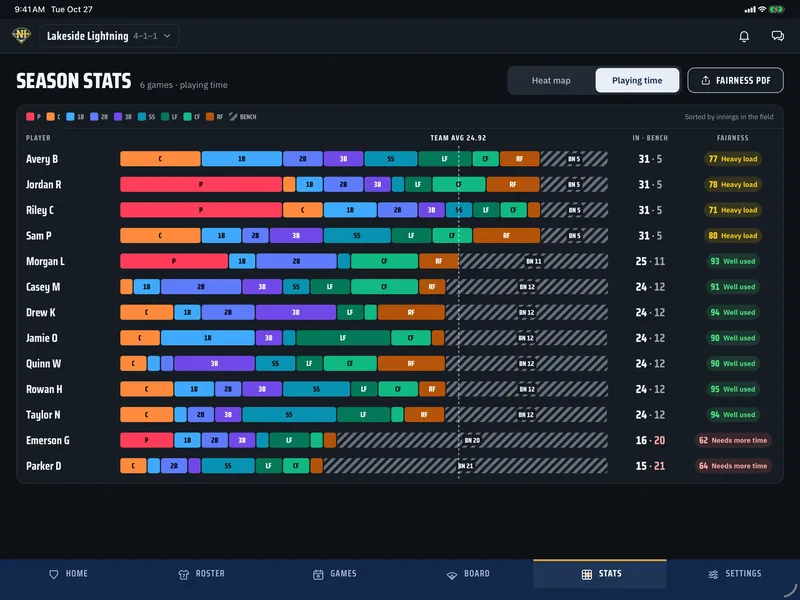Click the 64 Needs more time badge
The width and height of the screenshot is (800, 600).
pyautogui.click(x=733, y=465)
